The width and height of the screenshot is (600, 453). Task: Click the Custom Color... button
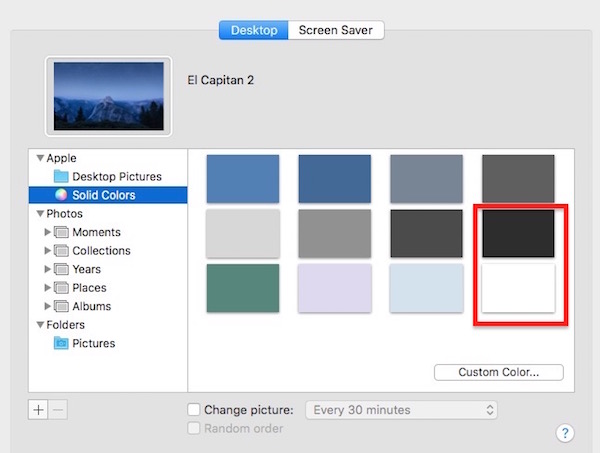tap(498, 372)
